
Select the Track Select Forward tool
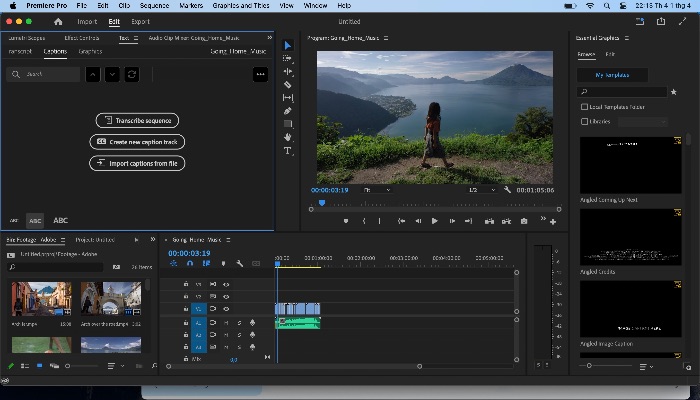coord(288,58)
